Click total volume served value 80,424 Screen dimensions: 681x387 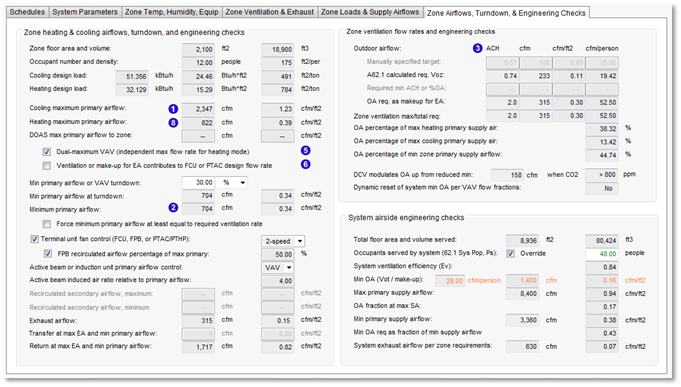click(x=602, y=241)
